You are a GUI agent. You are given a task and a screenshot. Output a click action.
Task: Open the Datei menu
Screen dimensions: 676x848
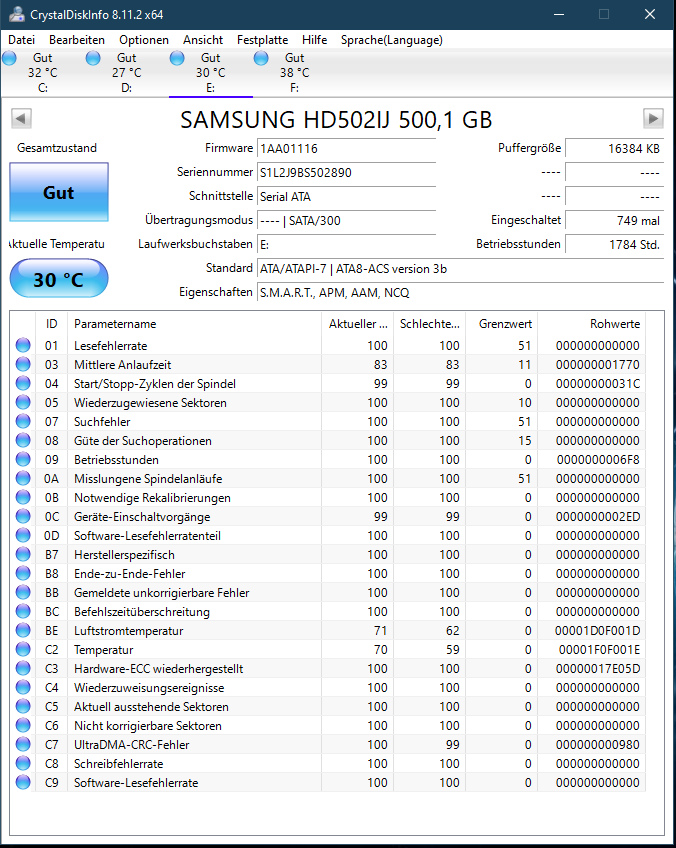point(22,39)
